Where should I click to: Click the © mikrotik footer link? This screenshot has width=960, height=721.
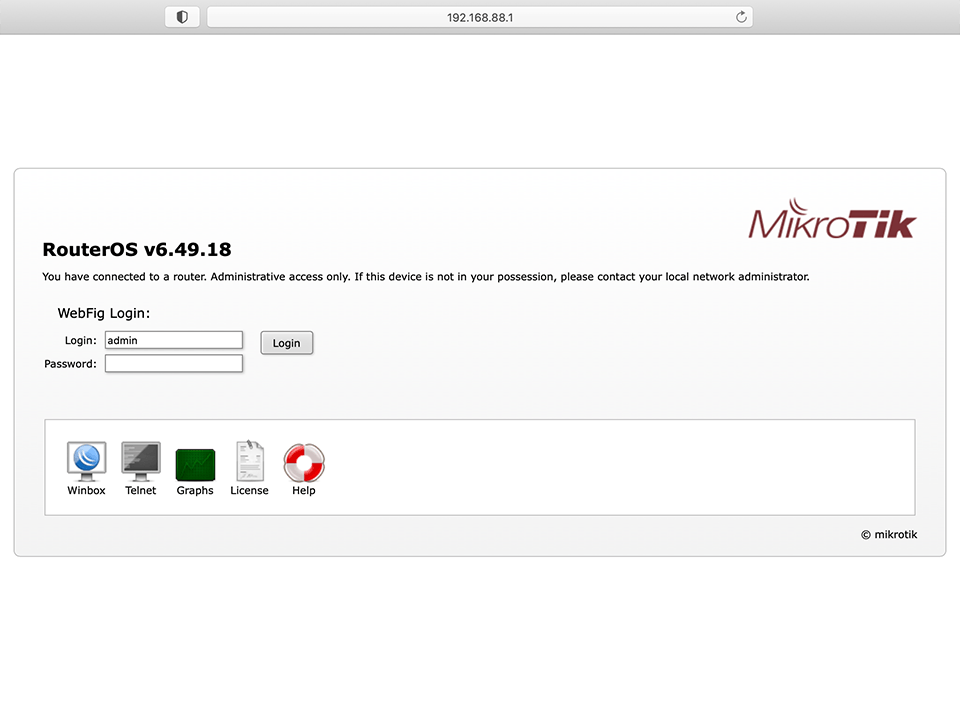[x=889, y=534]
